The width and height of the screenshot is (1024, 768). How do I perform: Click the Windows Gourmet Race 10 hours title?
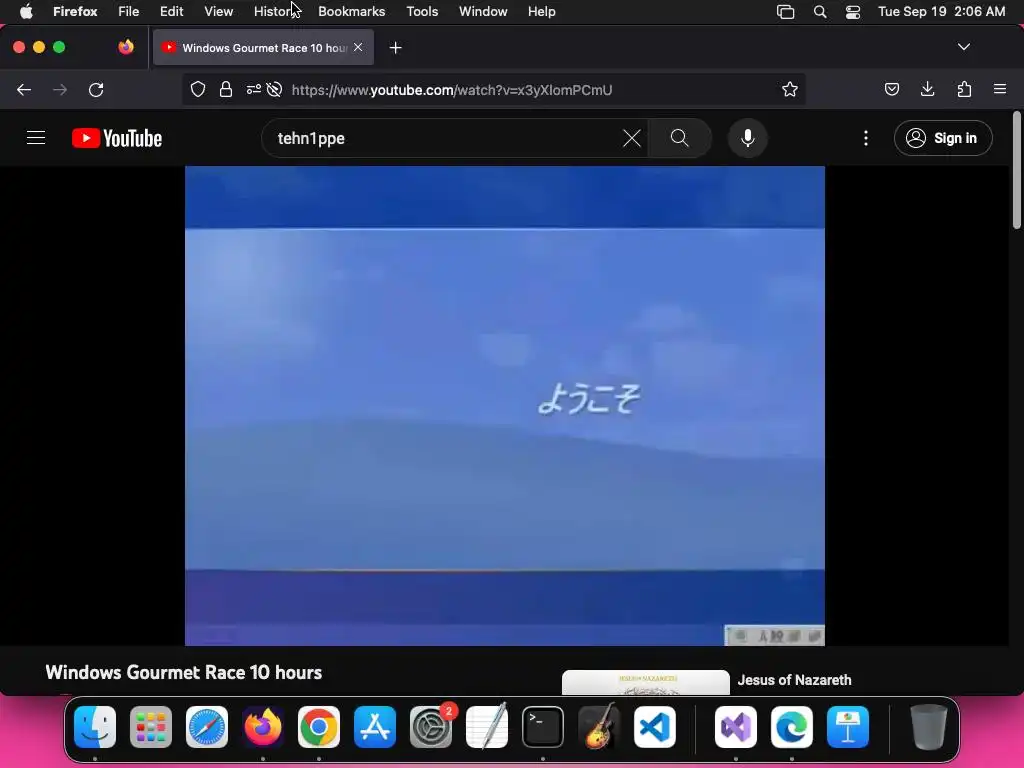[x=184, y=673]
